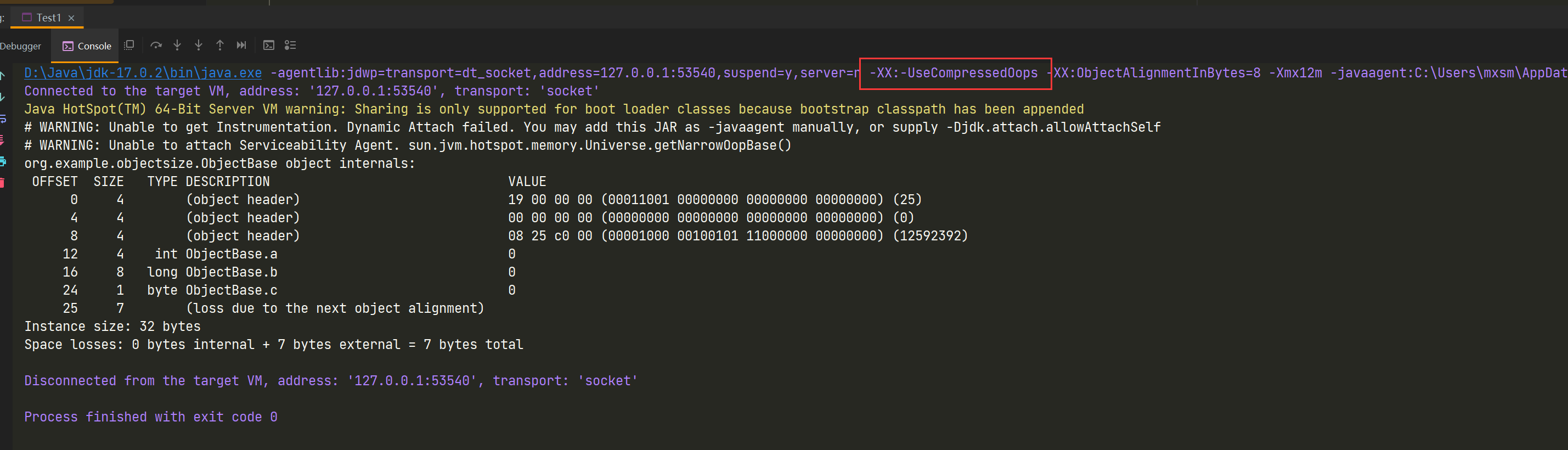Click the Force Step Into second down arrow
This screenshot has height=450, width=1568.
[199, 45]
